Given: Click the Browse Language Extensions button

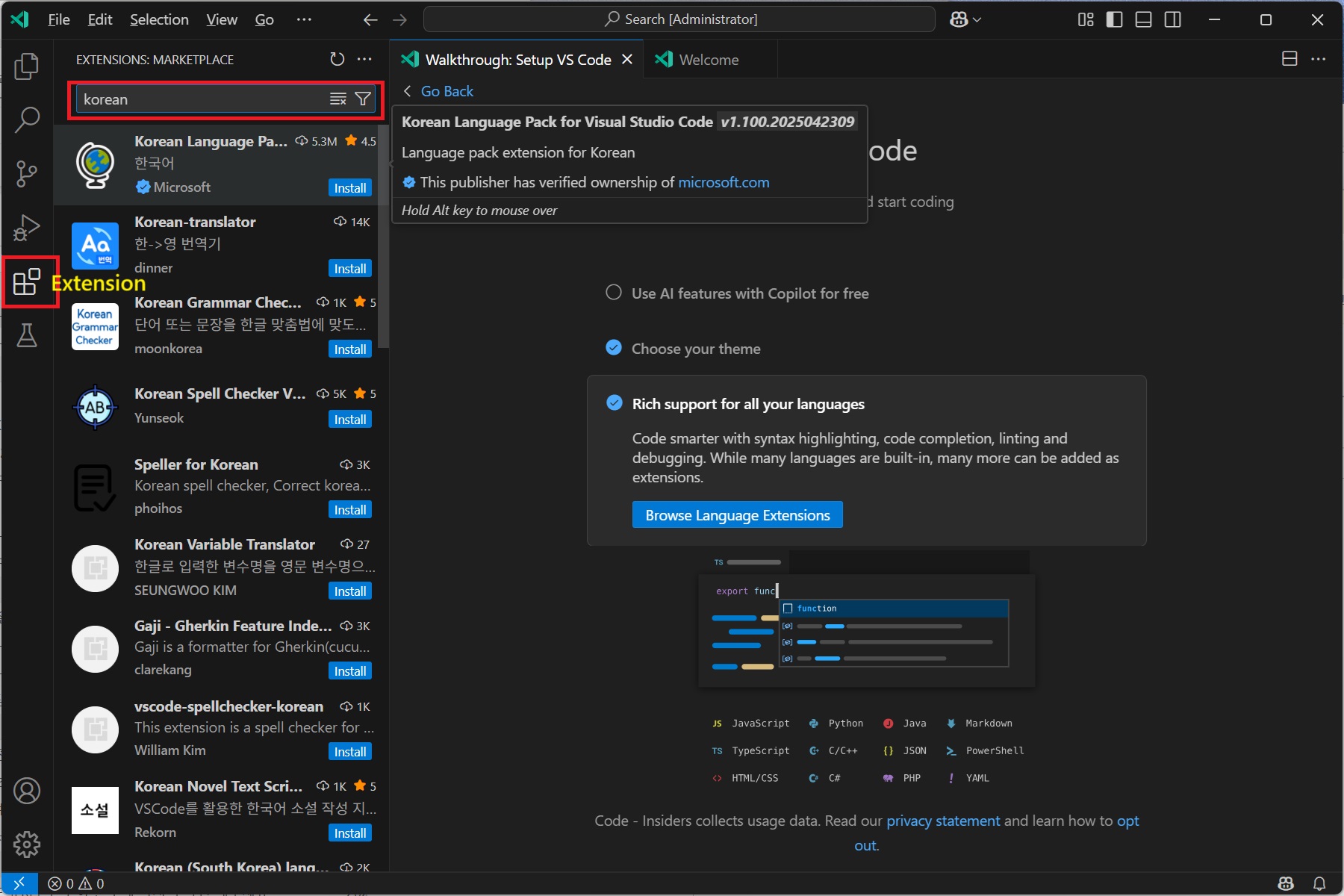Looking at the screenshot, I should pyautogui.click(x=737, y=515).
